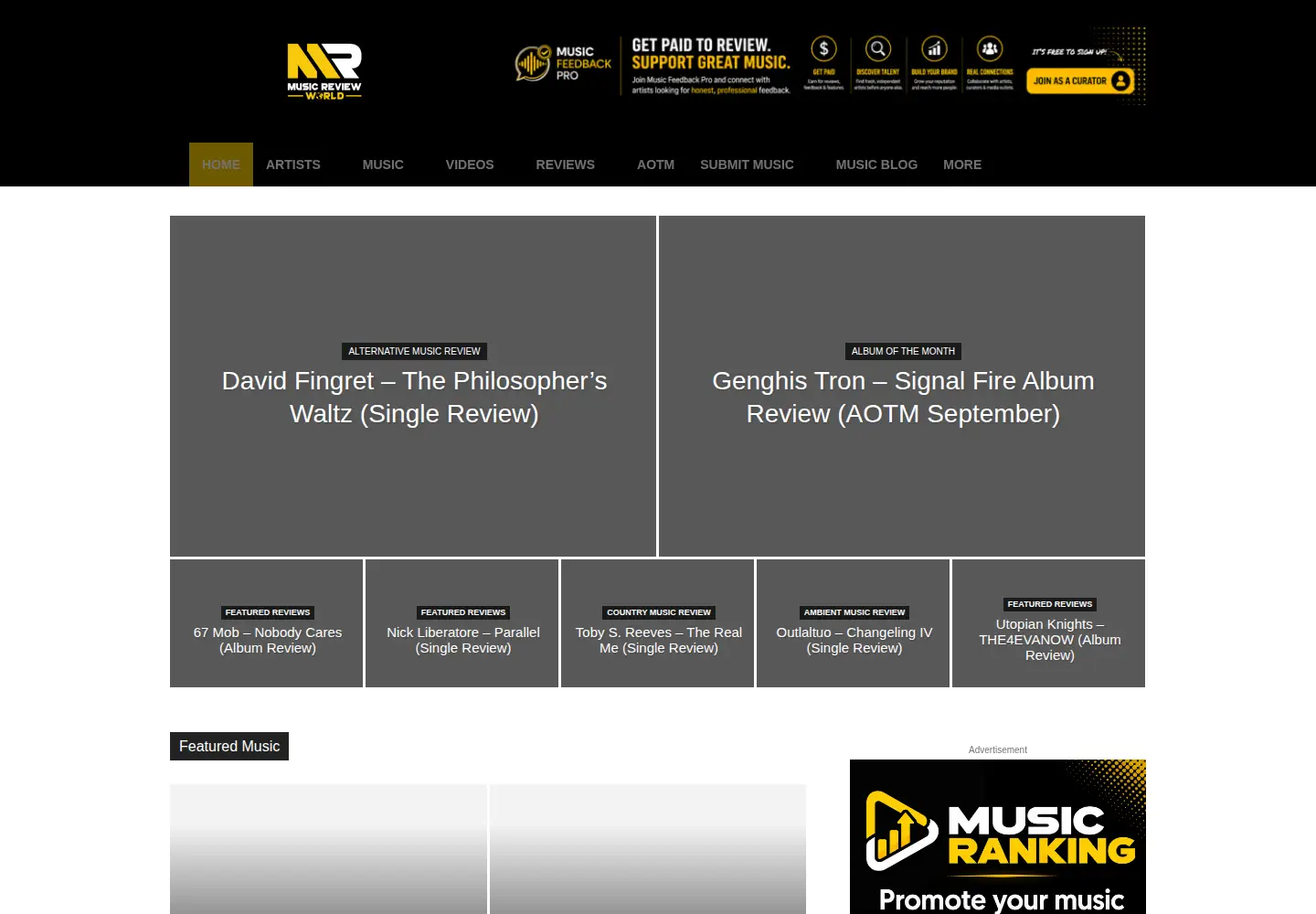Open Outlaltuo – Changeling IV single review
The width and height of the screenshot is (1316, 914).
[854, 640]
